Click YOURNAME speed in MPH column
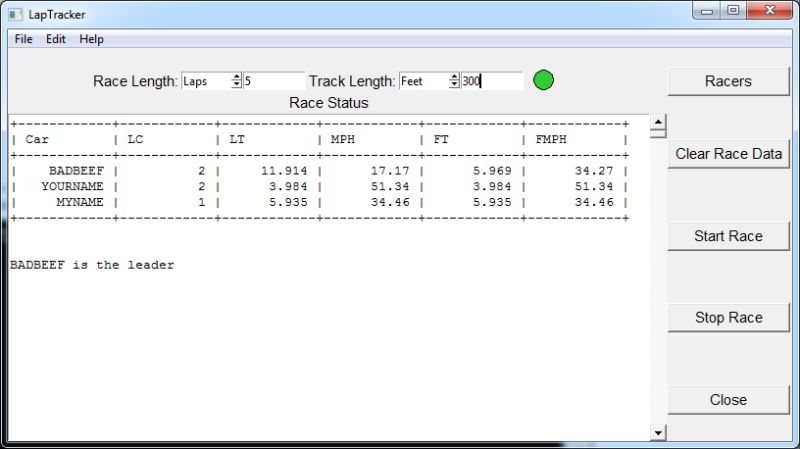This screenshot has width=800, height=449. 390,186
